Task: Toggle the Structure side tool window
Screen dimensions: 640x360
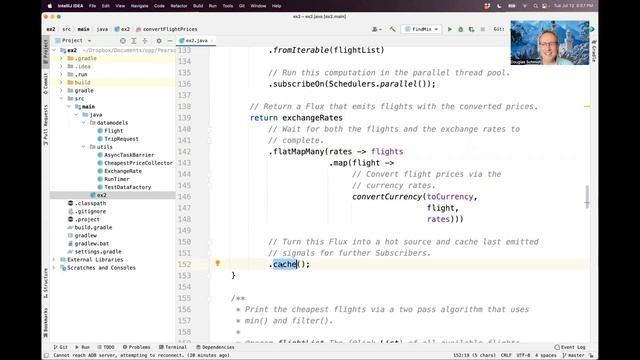Action: point(46,282)
